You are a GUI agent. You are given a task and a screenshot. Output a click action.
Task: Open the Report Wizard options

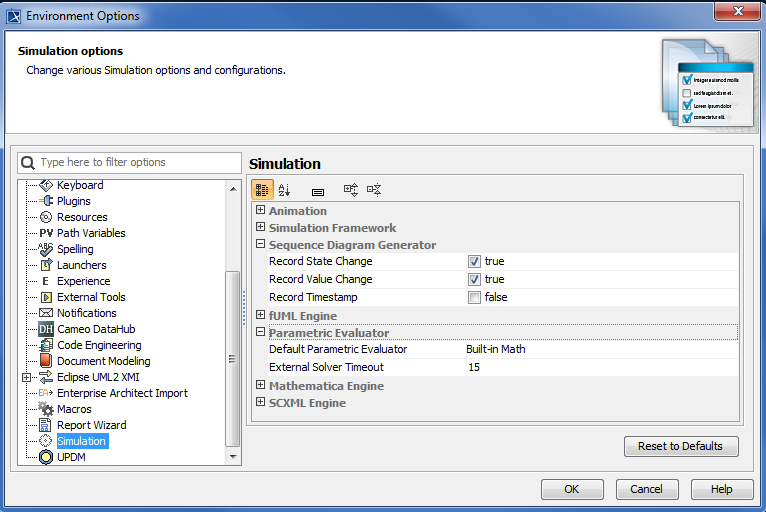tap(91, 425)
